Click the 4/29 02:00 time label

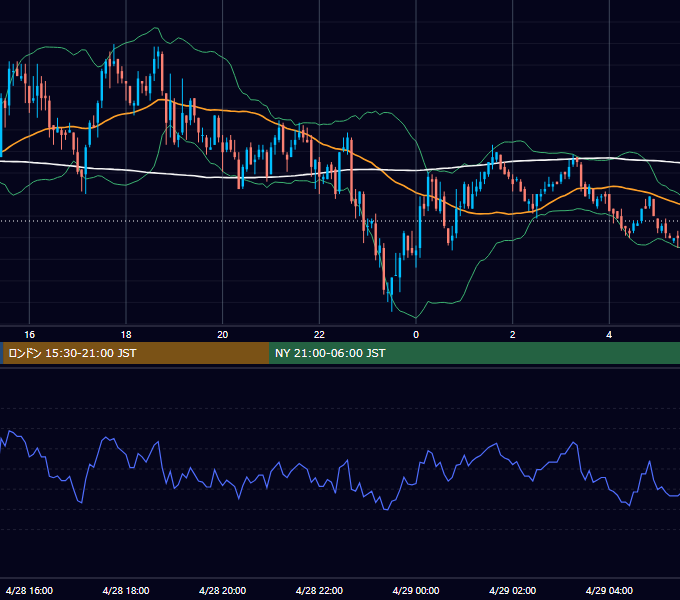[513, 590]
